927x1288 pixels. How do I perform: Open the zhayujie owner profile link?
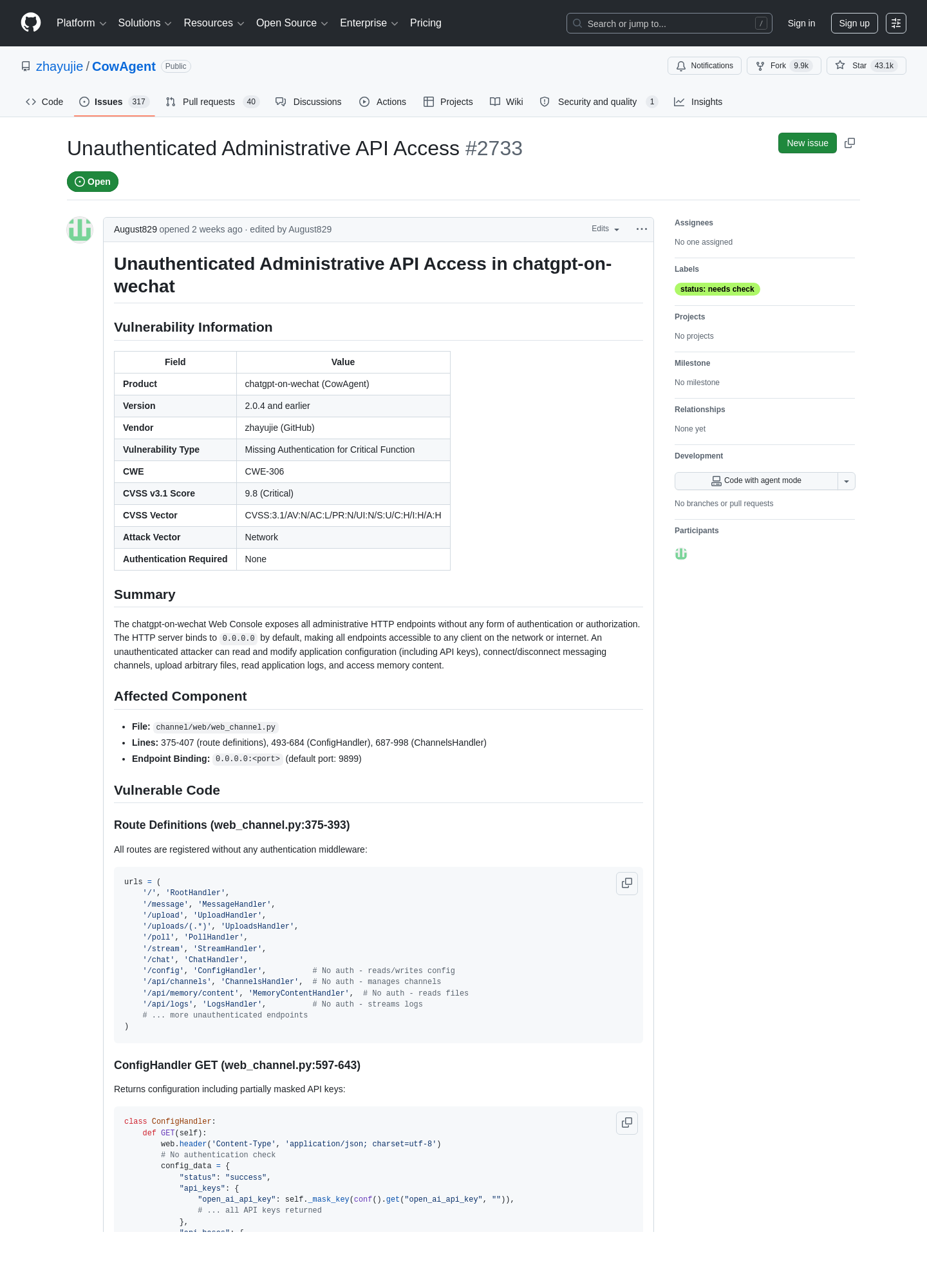[x=59, y=66]
